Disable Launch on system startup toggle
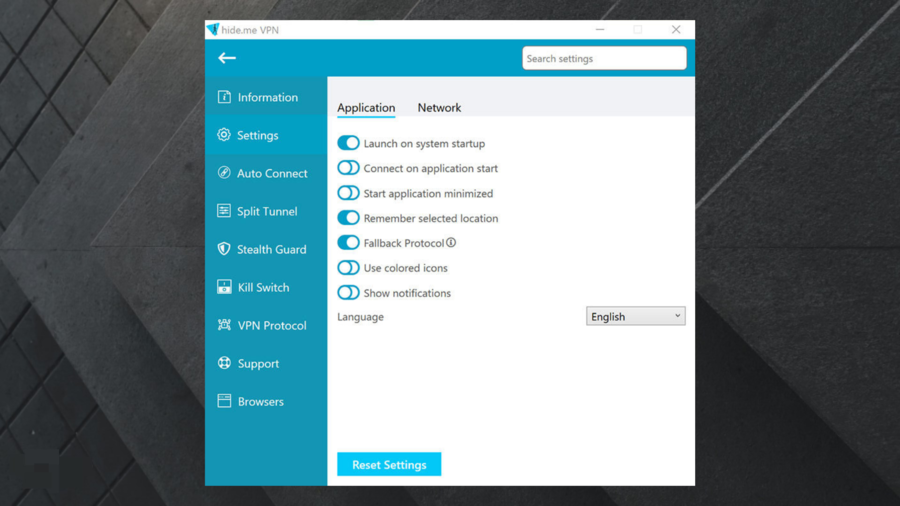Screen dimensions: 900x506 coord(348,143)
